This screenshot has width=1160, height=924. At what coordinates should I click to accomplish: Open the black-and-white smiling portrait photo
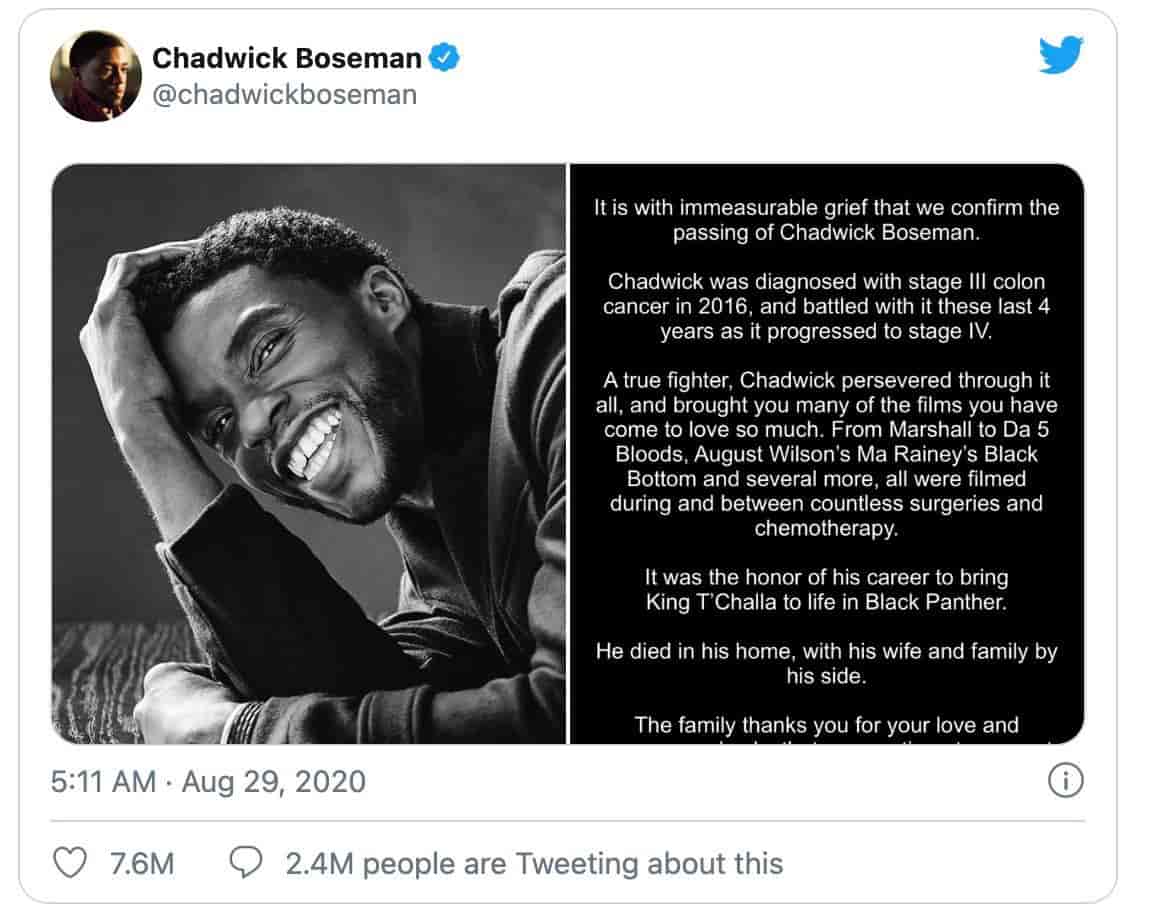pos(308,454)
